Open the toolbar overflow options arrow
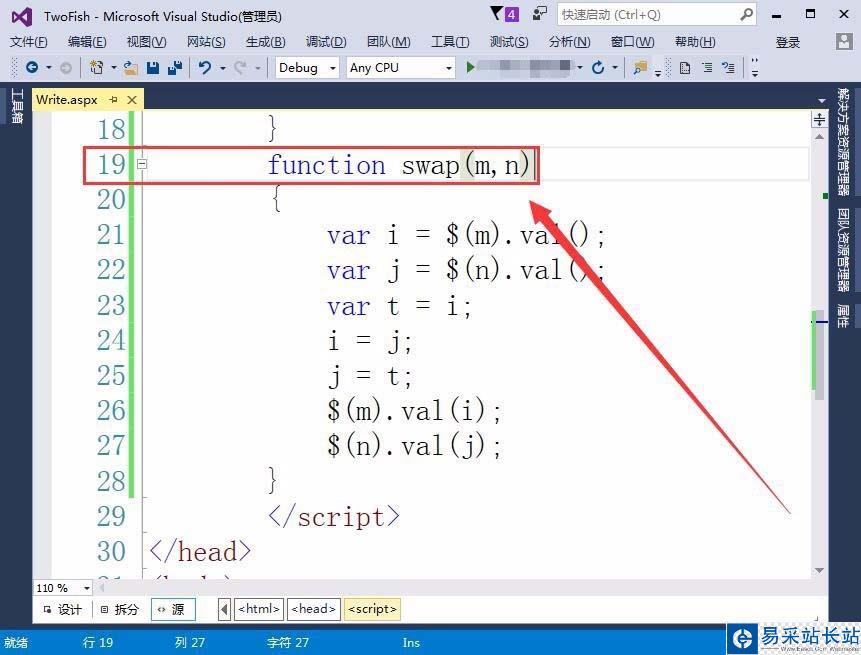This screenshot has width=861, height=655. click(754, 68)
